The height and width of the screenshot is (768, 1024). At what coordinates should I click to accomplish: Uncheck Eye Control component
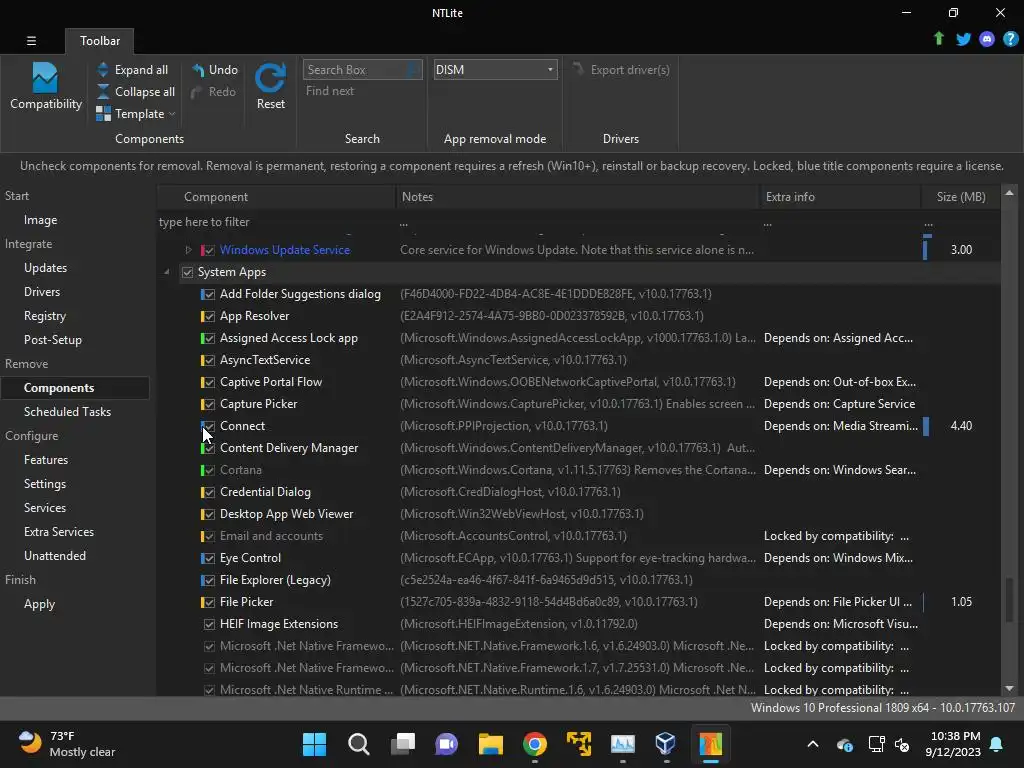[209, 558]
